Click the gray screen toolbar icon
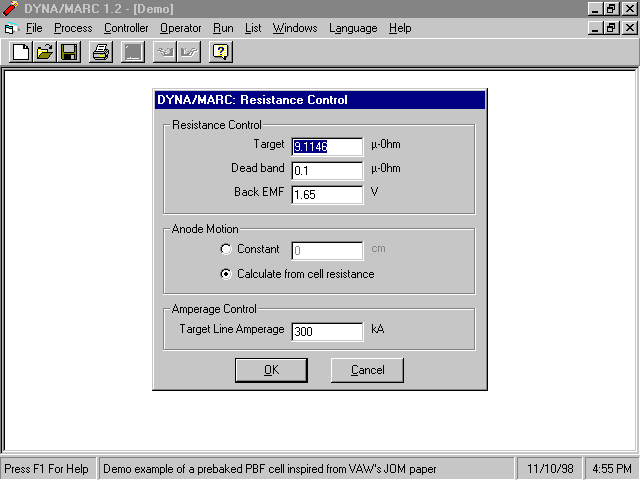Viewport: 640px width, 480px height. (x=133, y=52)
